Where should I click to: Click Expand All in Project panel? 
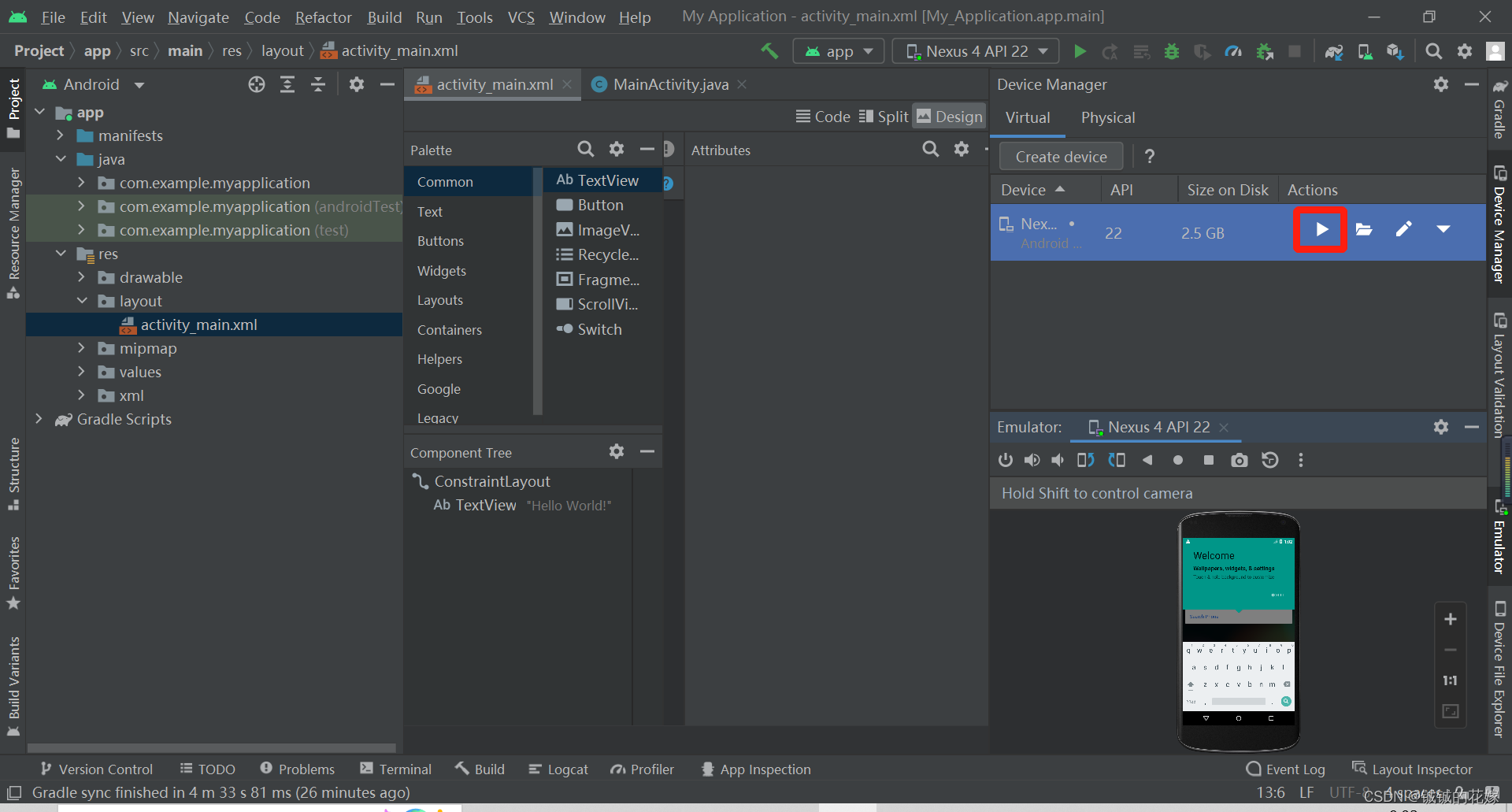287,84
